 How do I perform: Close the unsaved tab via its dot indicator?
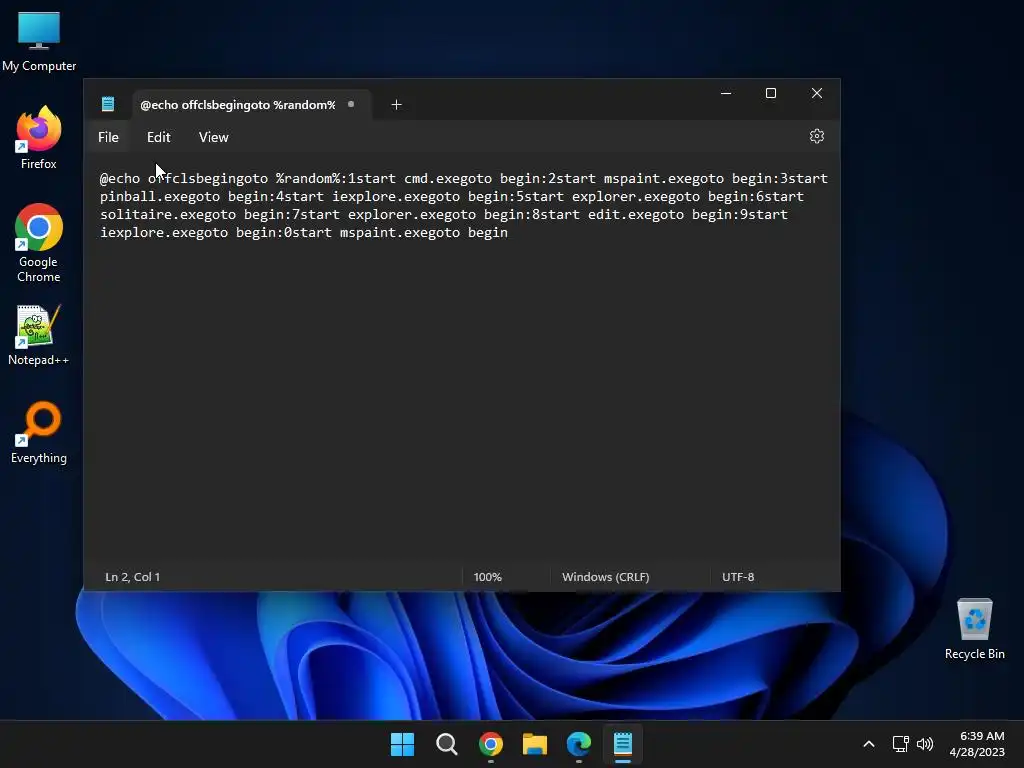point(351,104)
